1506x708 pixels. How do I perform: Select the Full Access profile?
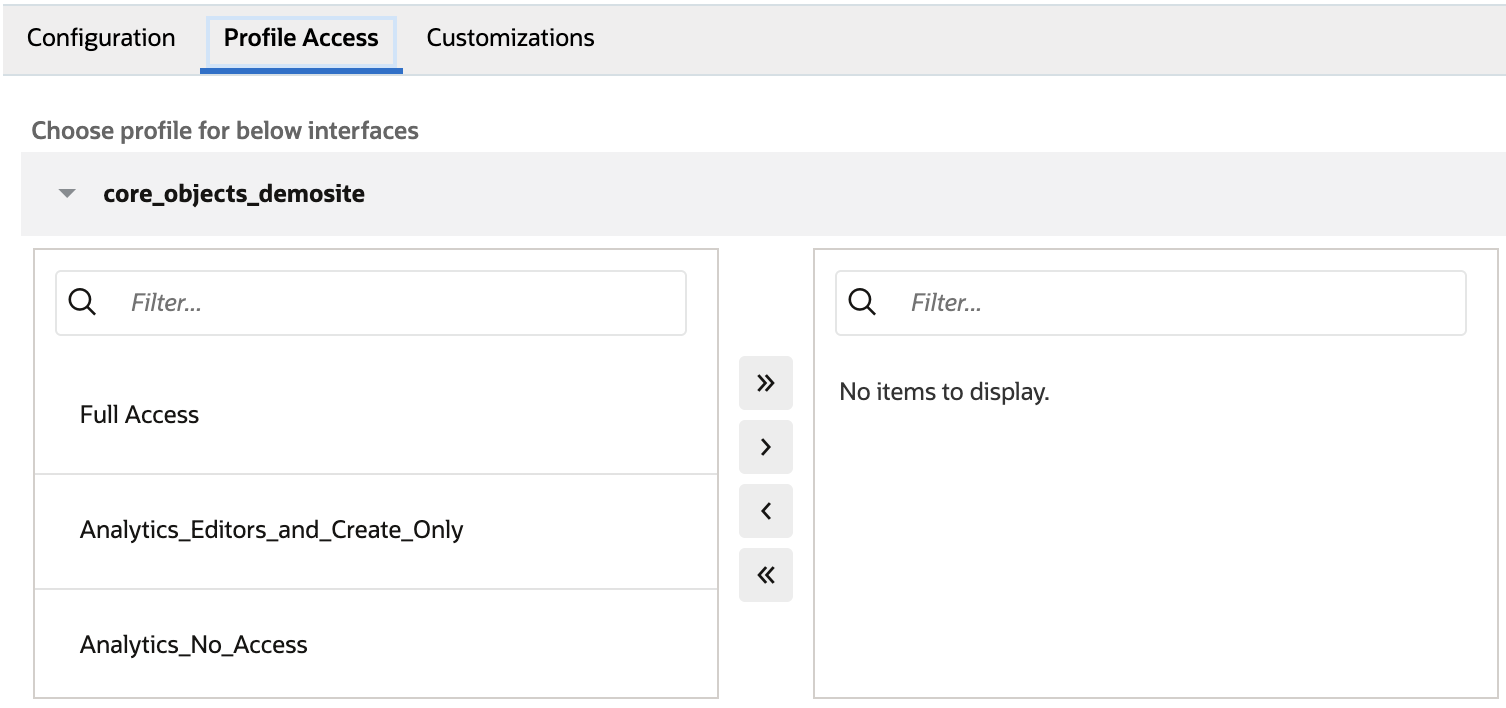pyautogui.click(x=139, y=414)
